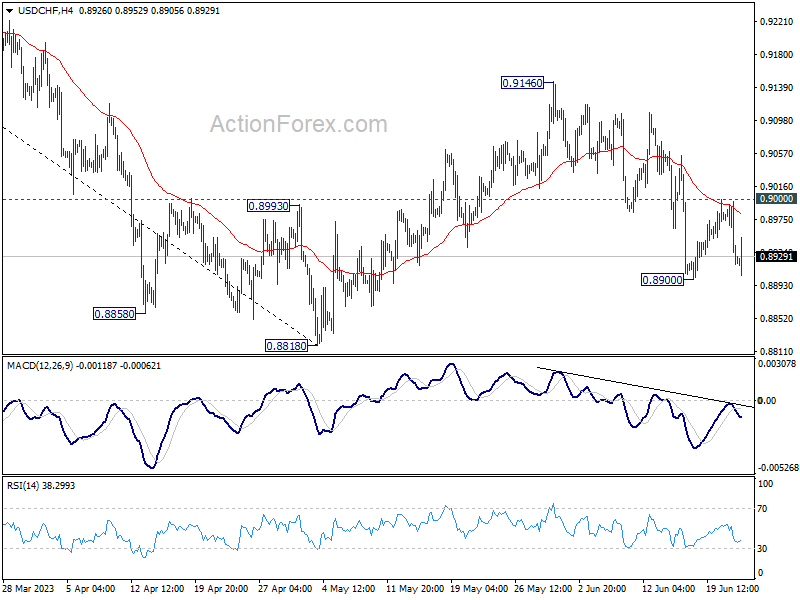Click the 2 Jun 20:00 time label
The image size is (800, 600).
pyautogui.click(x=603, y=588)
